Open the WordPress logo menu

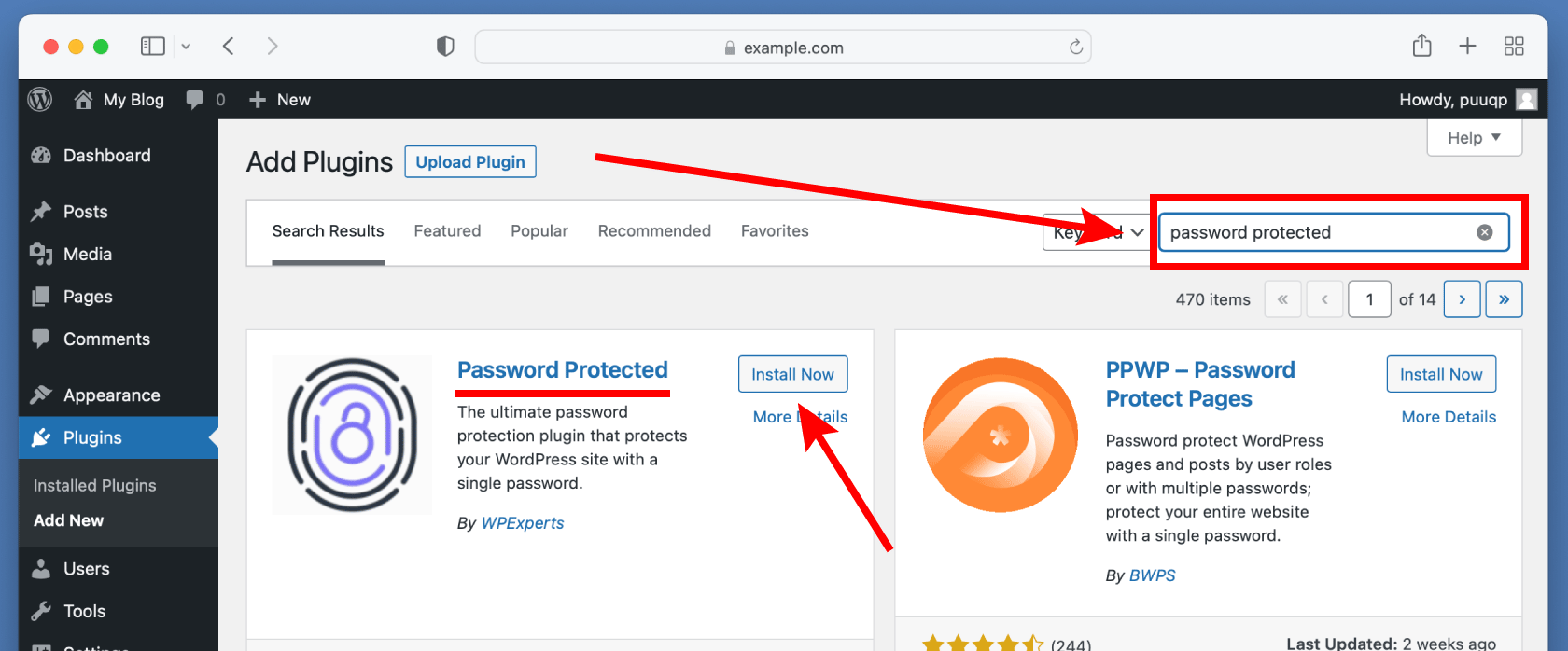pos(39,100)
